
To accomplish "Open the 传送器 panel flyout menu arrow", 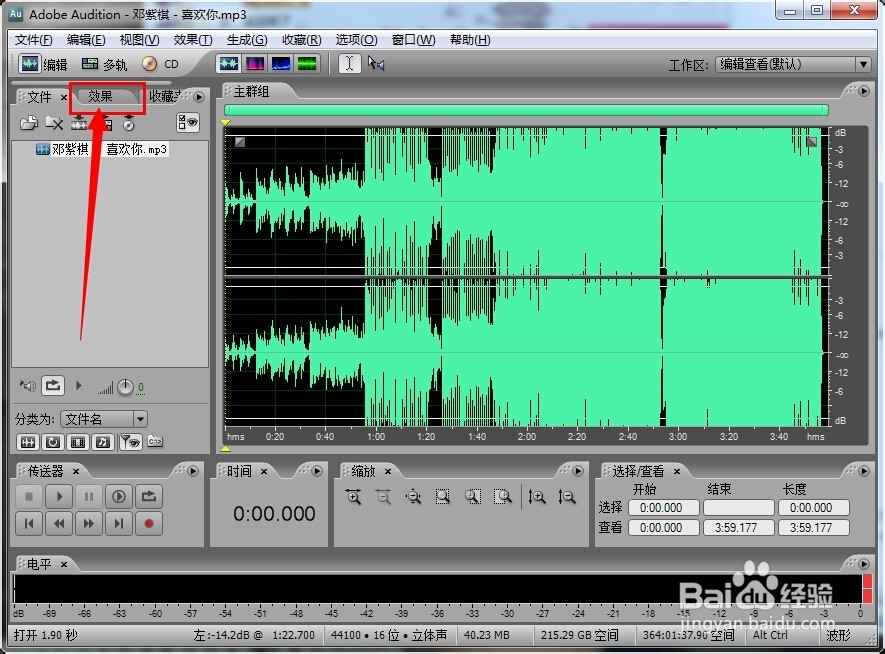I will (193, 471).
